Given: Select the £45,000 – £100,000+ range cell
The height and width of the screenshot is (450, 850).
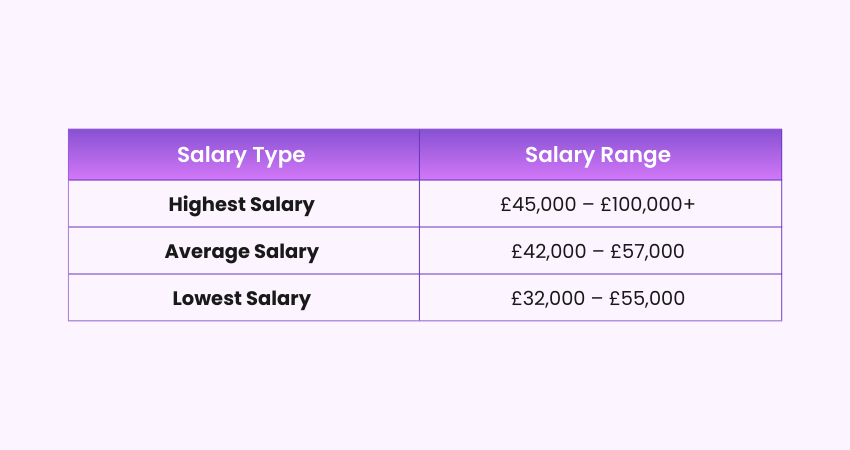Looking at the screenshot, I should click(598, 204).
